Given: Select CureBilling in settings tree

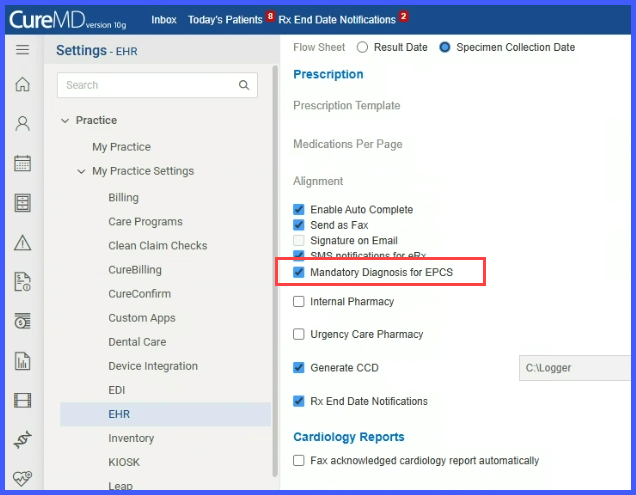Looking at the screenshot, I should coord(135,270).
